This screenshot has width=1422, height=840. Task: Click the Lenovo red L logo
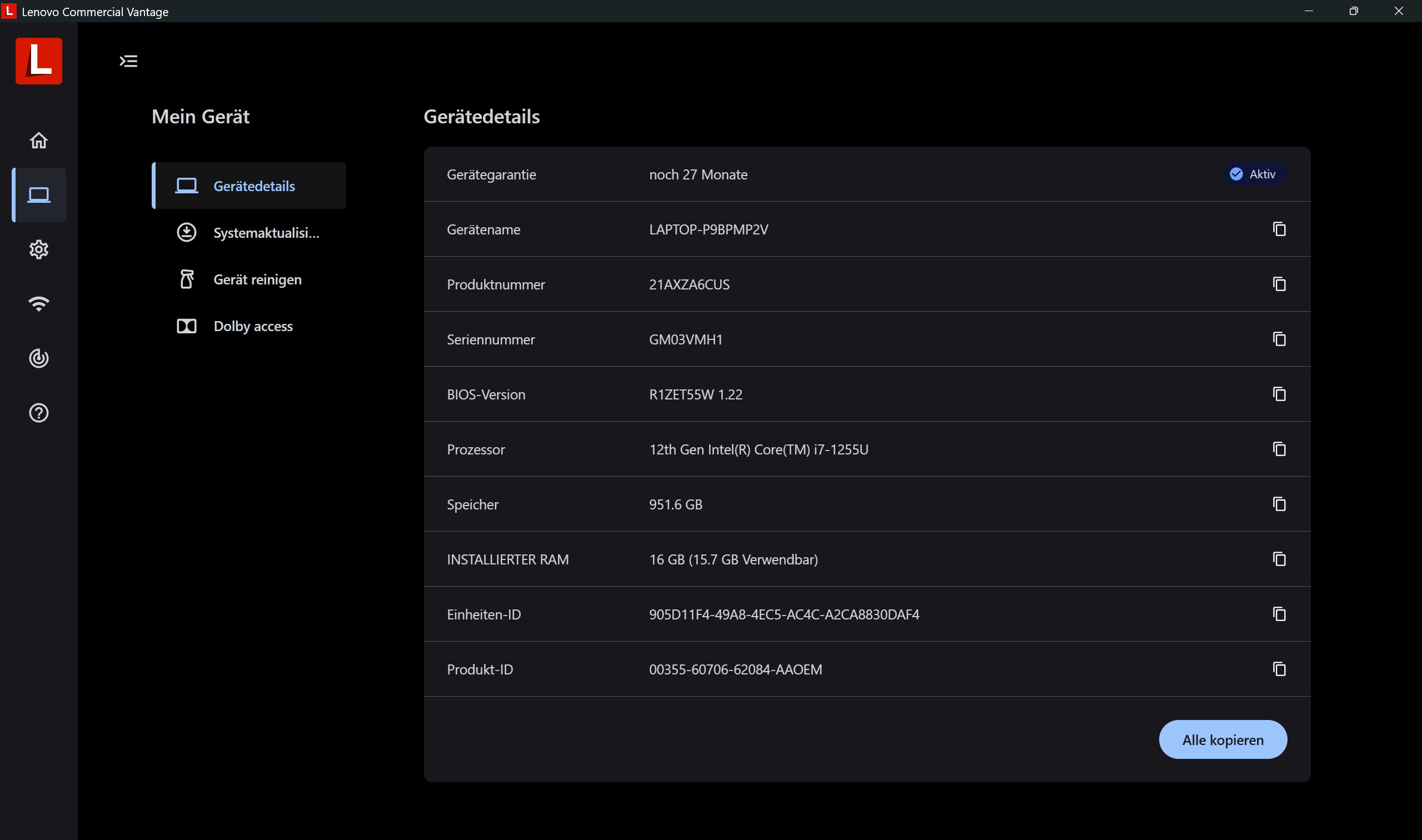(x=38, y=61)
